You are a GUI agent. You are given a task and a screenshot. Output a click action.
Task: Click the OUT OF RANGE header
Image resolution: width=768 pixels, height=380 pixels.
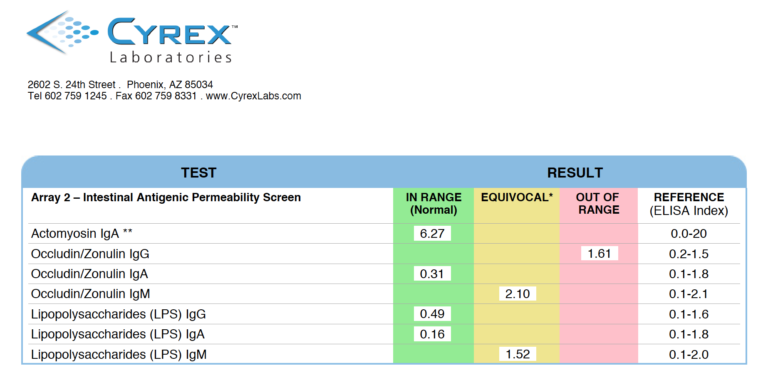pos(598,204)
